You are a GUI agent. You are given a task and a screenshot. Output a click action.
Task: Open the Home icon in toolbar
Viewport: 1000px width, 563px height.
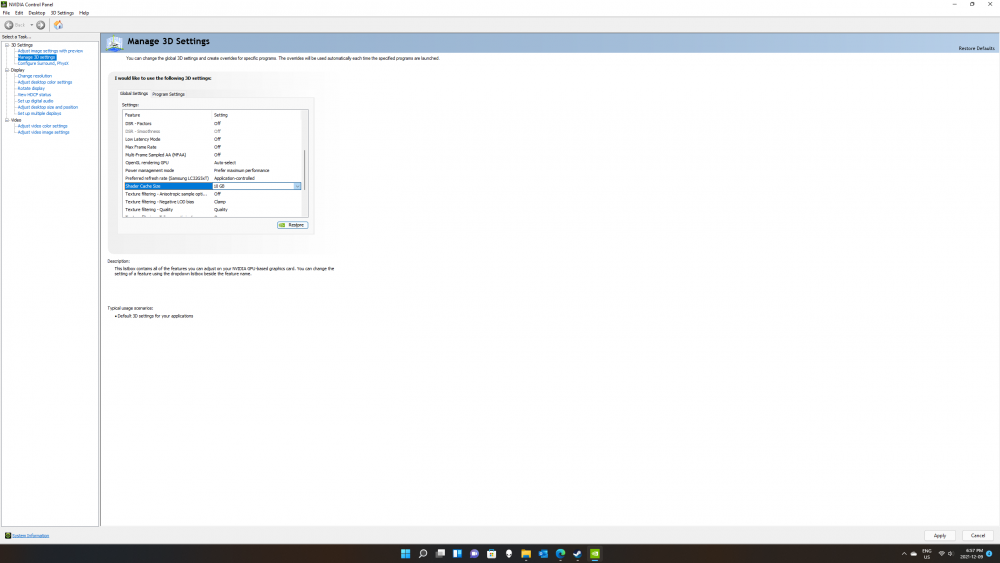click(x=58, y=25)
